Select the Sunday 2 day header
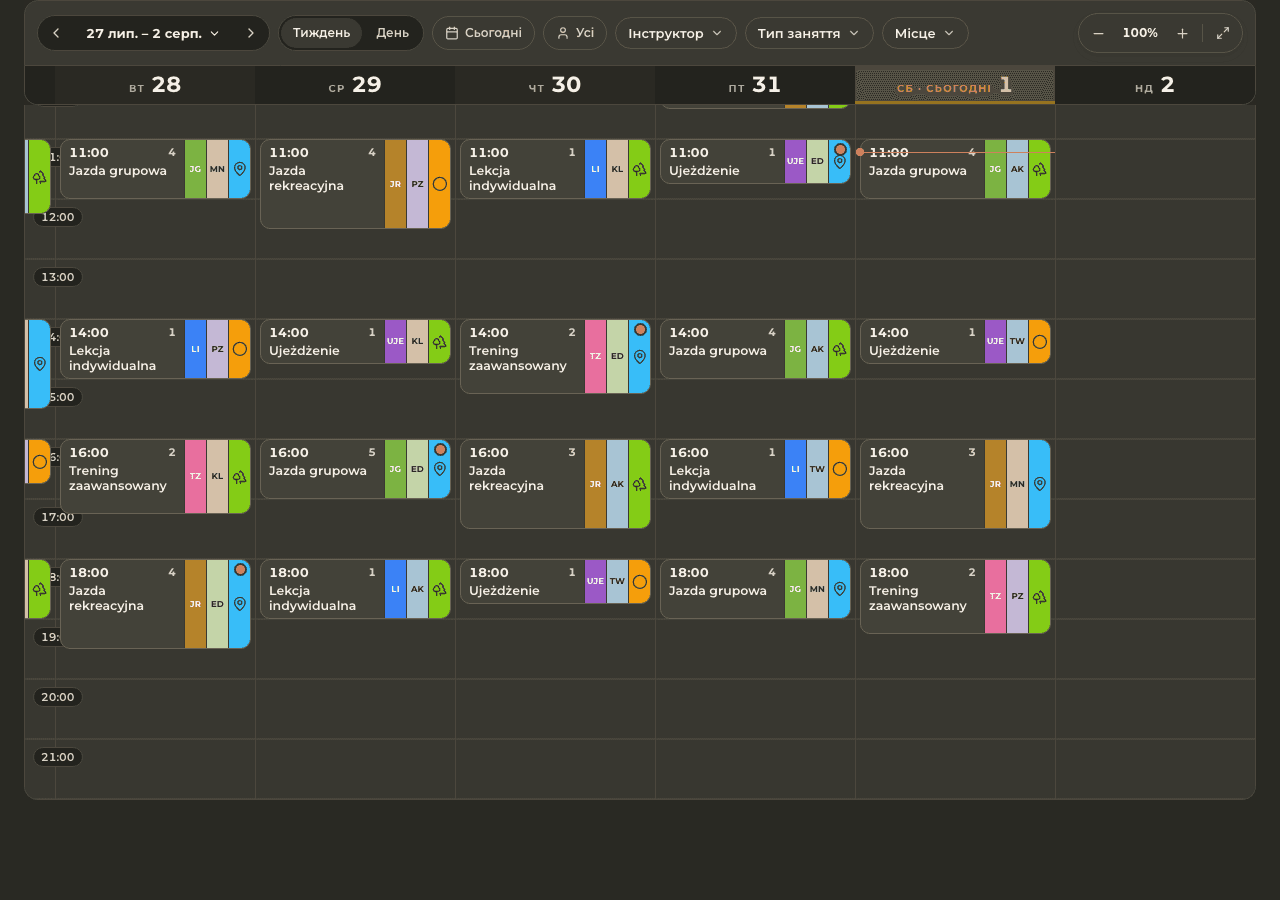This screenshot has height=900, width=1280. [x=1155, y=85]
